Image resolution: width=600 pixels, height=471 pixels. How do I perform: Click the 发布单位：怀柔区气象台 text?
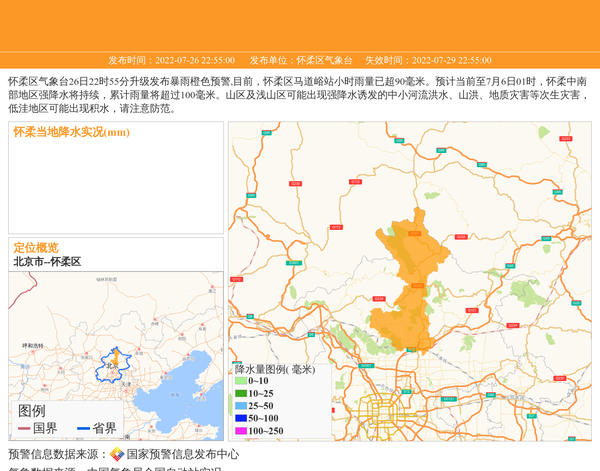pos(301,60)
